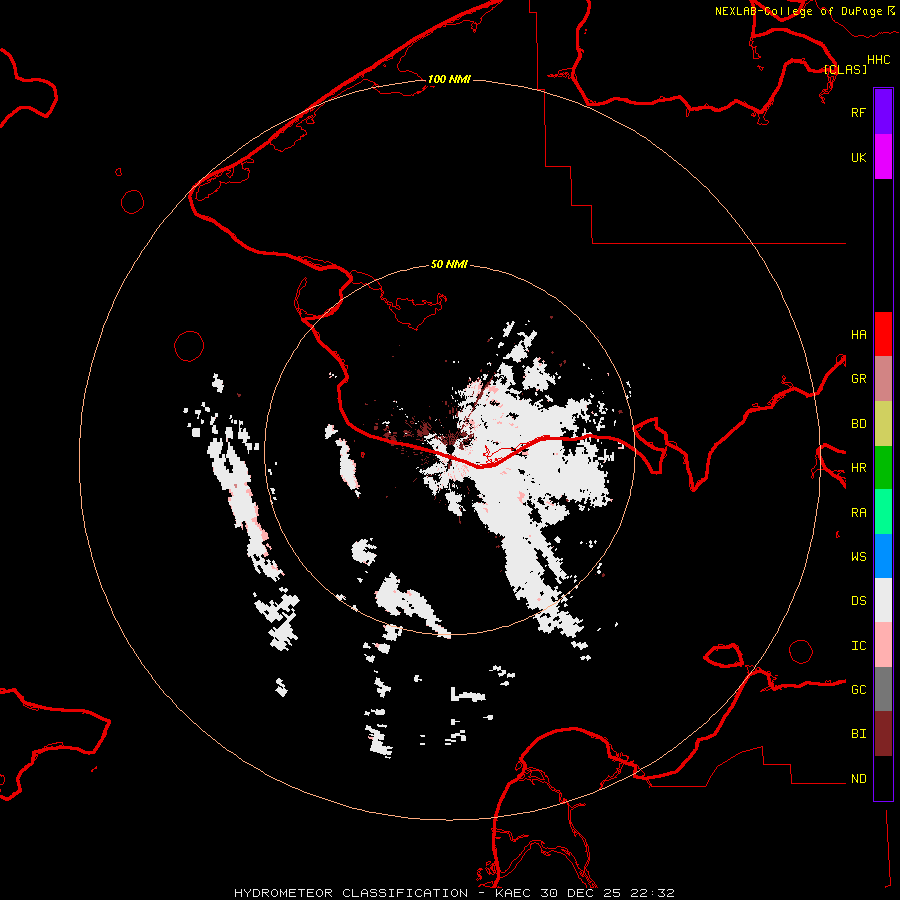
Task: Click the GC legend label
Action: tap(858, 689)
